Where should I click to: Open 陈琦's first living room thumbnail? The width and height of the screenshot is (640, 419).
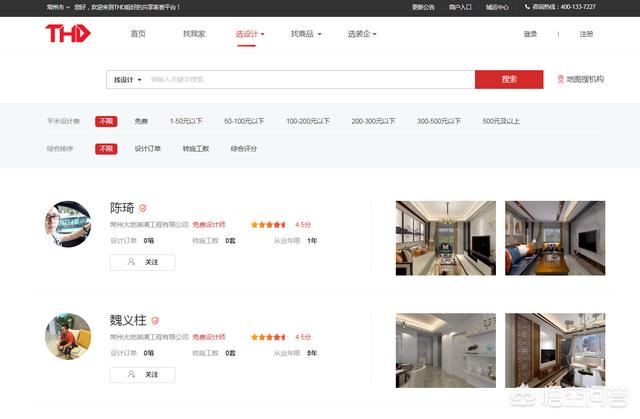[x=446, y=238]
